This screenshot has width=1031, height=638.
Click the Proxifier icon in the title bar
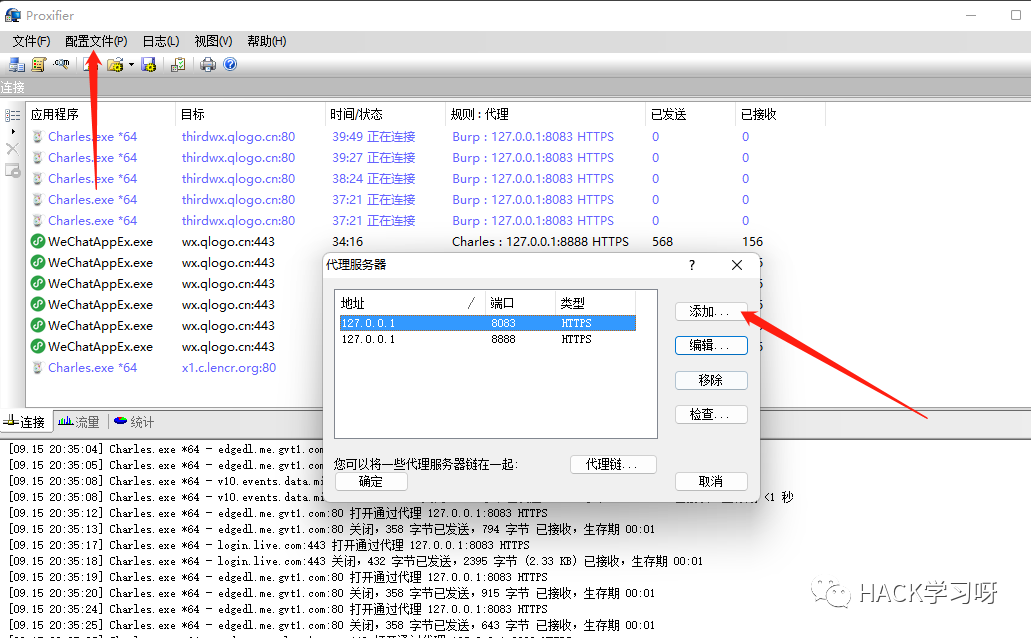(x=12, y=14)
